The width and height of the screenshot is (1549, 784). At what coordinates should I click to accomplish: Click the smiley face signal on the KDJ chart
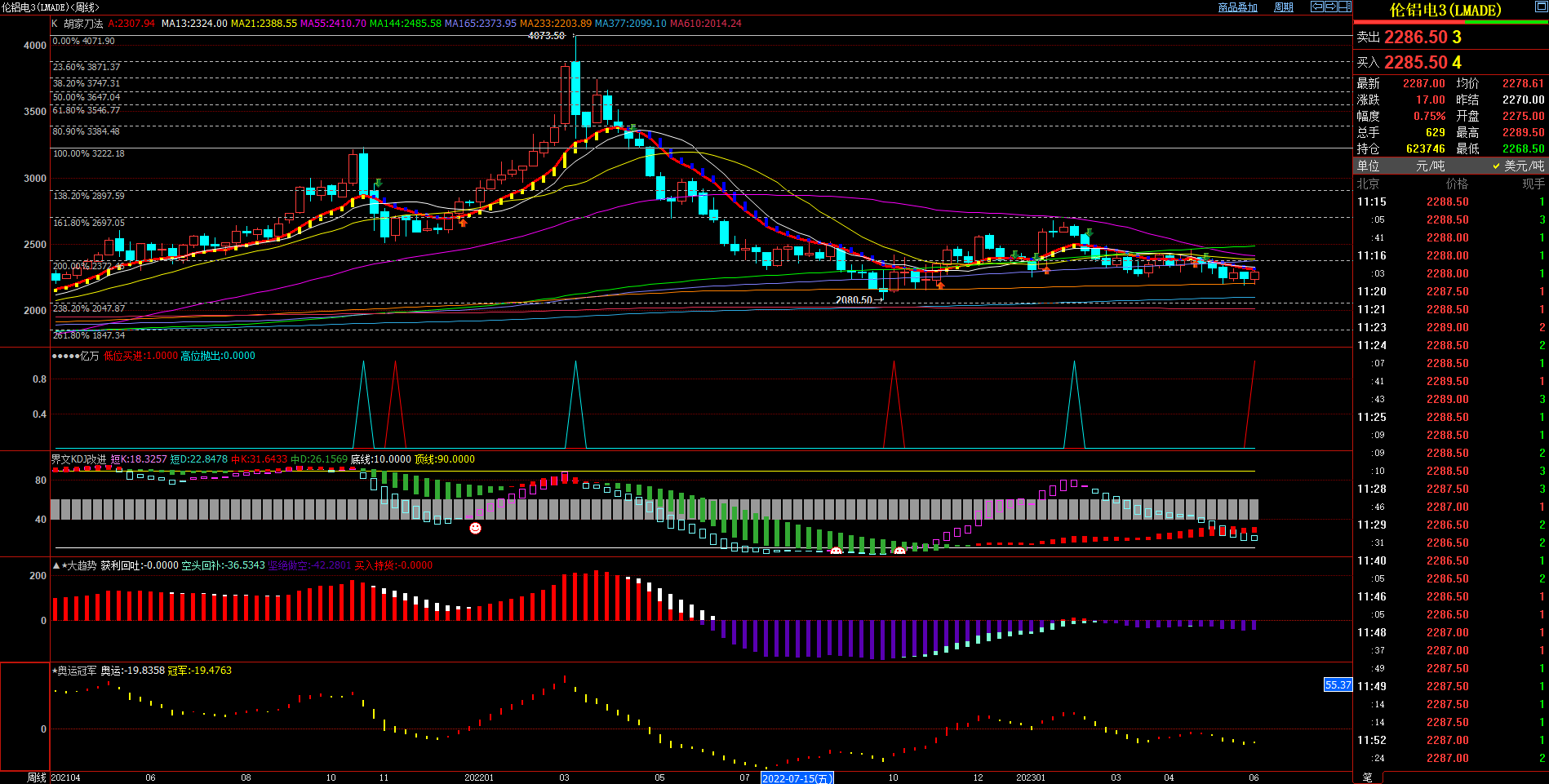(x=475, y=529)
